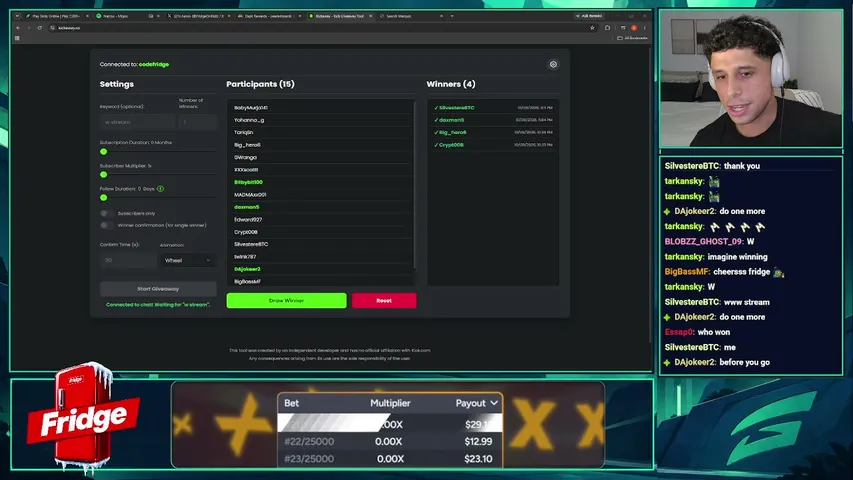Viewport: 853px width, 480px height.
Task: Close the Kickaway Giveaway Tool tab
Action: click(370, 16)
